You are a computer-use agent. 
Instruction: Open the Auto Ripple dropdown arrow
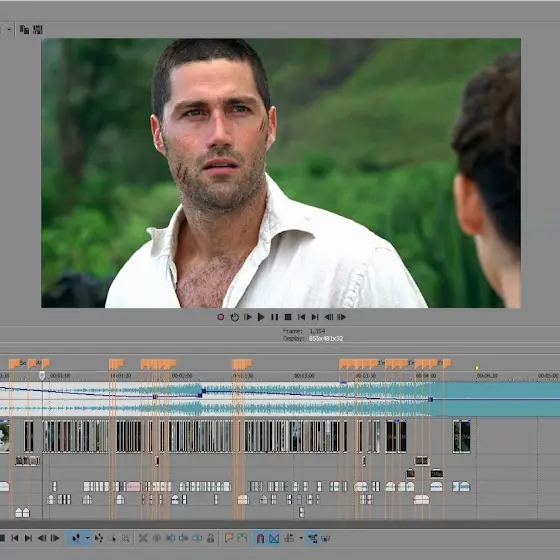301,538
